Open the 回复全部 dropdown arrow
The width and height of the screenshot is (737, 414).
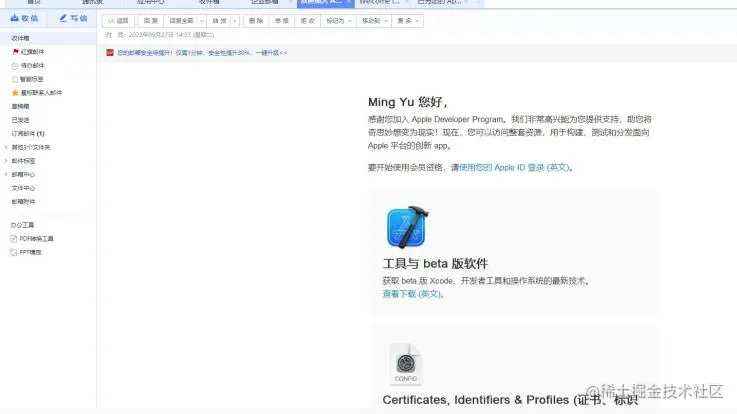coord(202,21)
